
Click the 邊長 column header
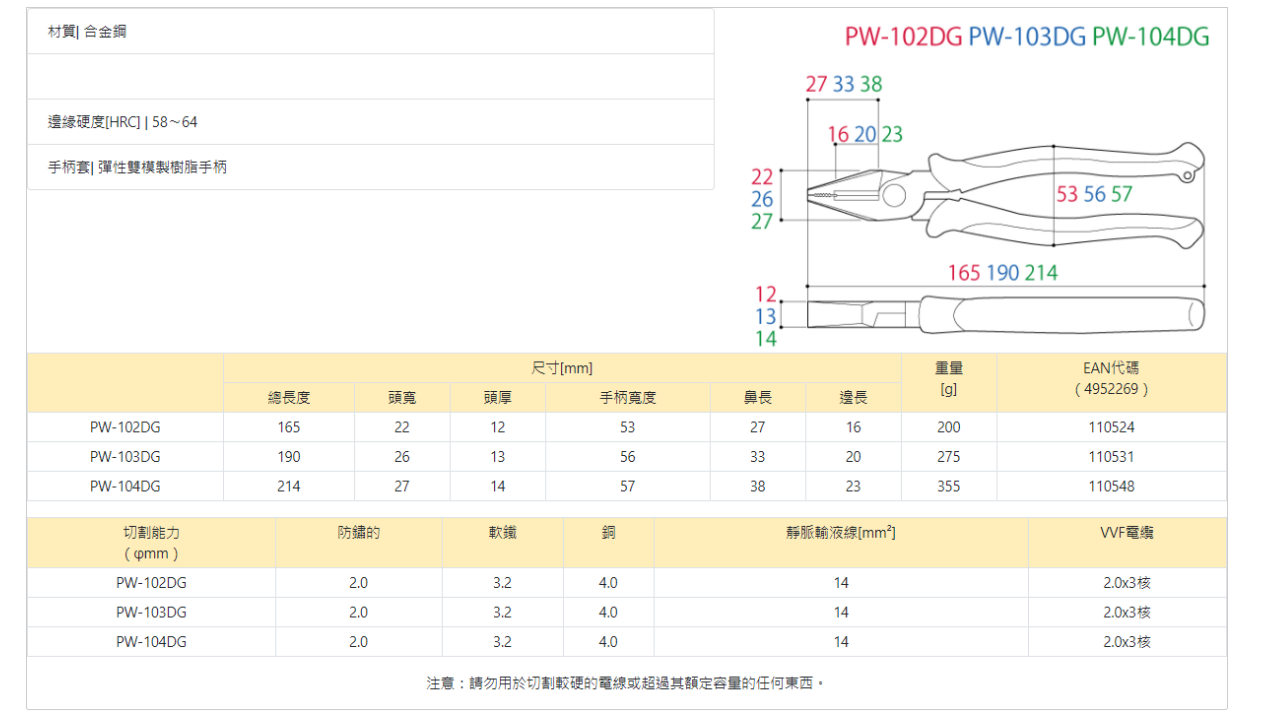point(853,397)
